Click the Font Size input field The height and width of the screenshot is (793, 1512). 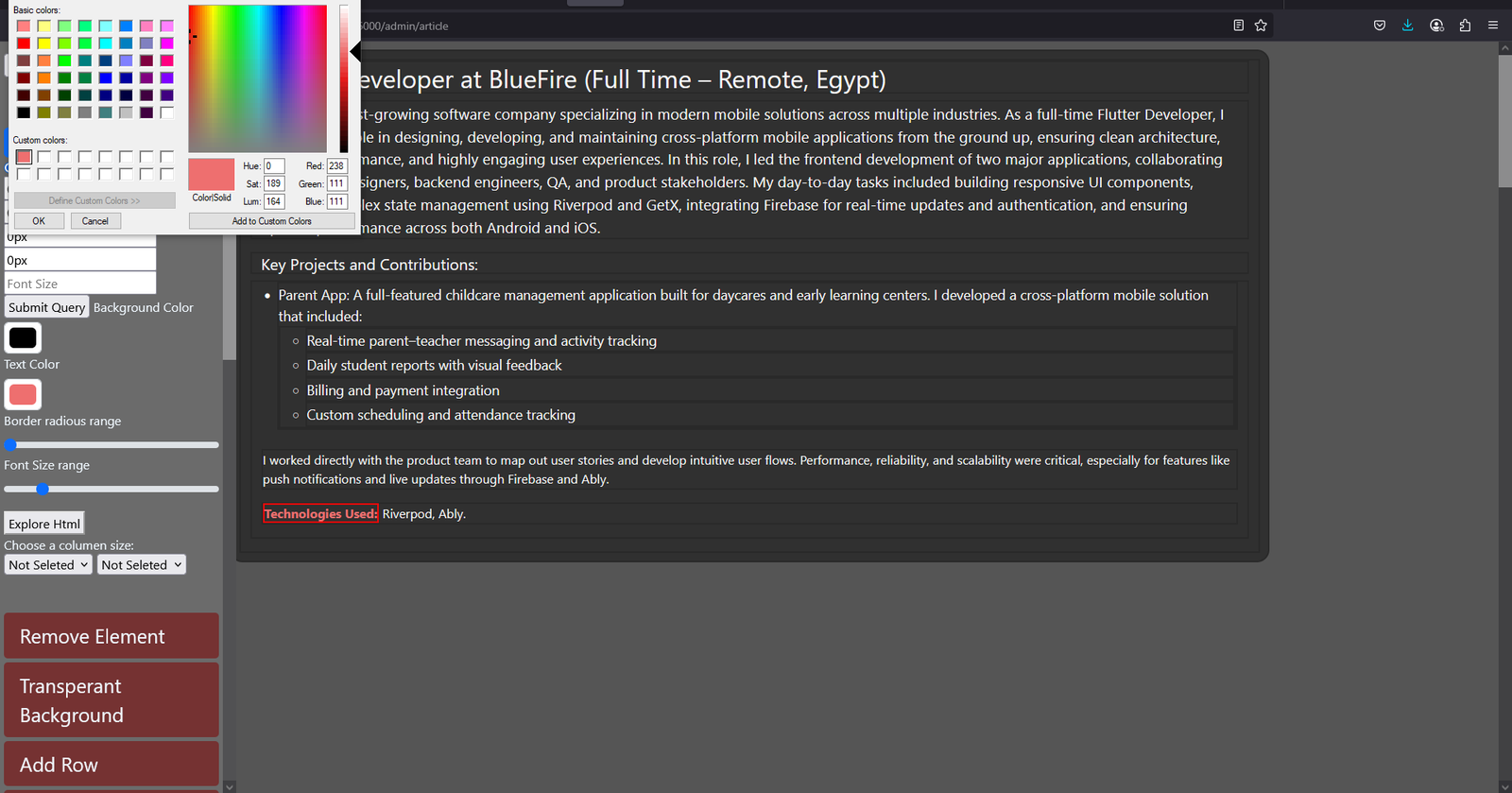coord(80,284)
